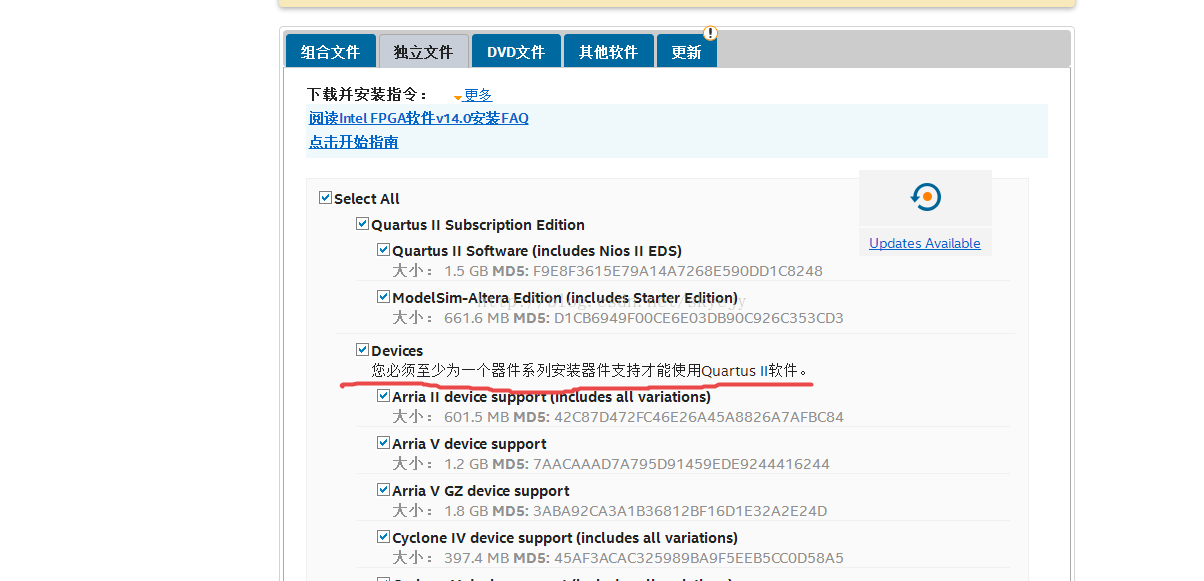This screenshot has width=1204, height=581.
Task: Open 阅读Intel FPGA软件v14.0安装FAQ link
Action: pos(419,118)
